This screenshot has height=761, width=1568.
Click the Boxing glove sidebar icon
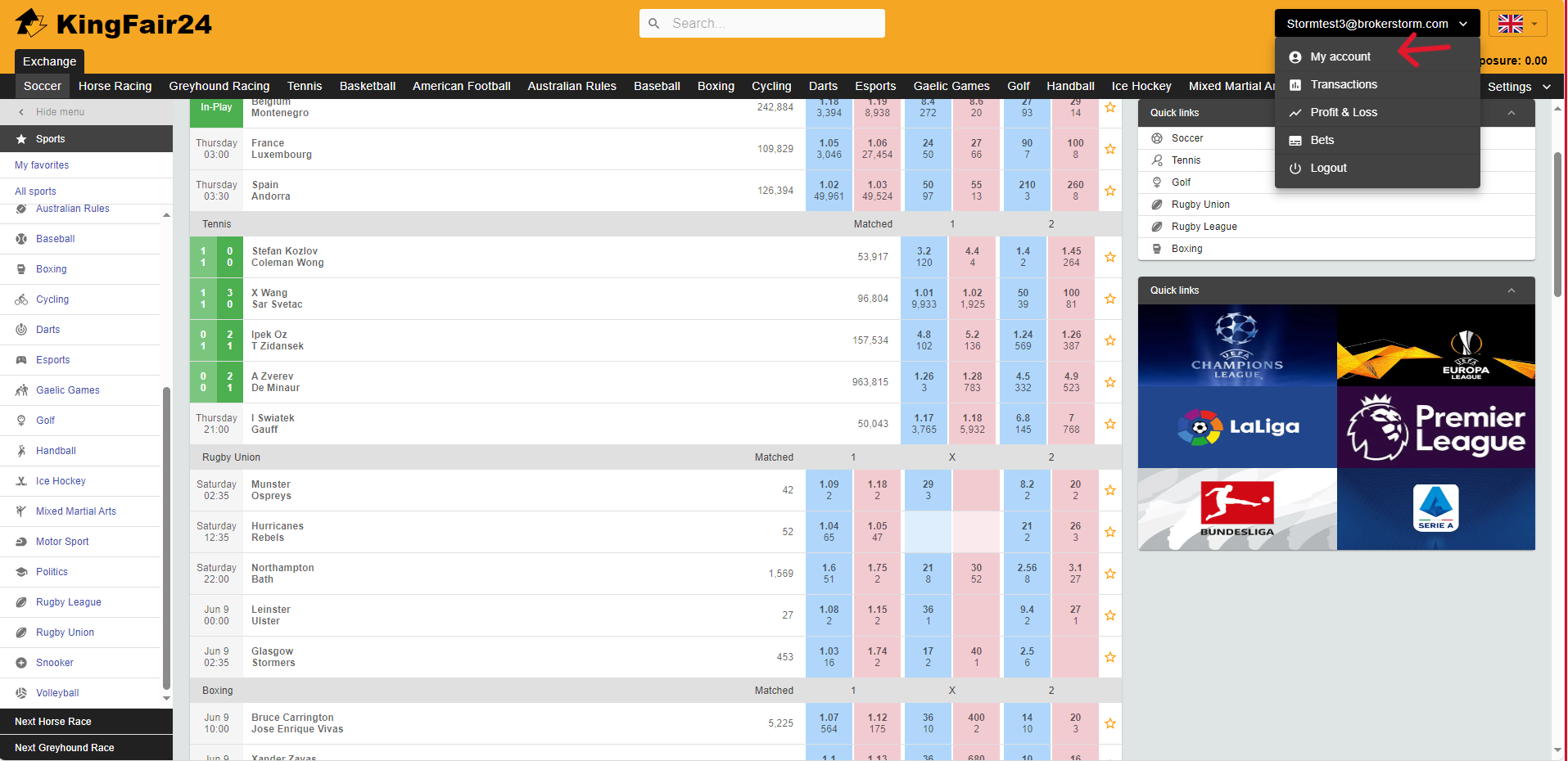click(21, 269)
